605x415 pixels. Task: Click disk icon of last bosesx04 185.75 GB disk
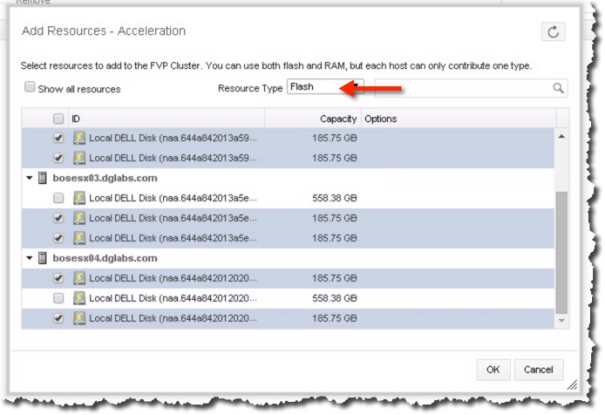tap(79, 318)
